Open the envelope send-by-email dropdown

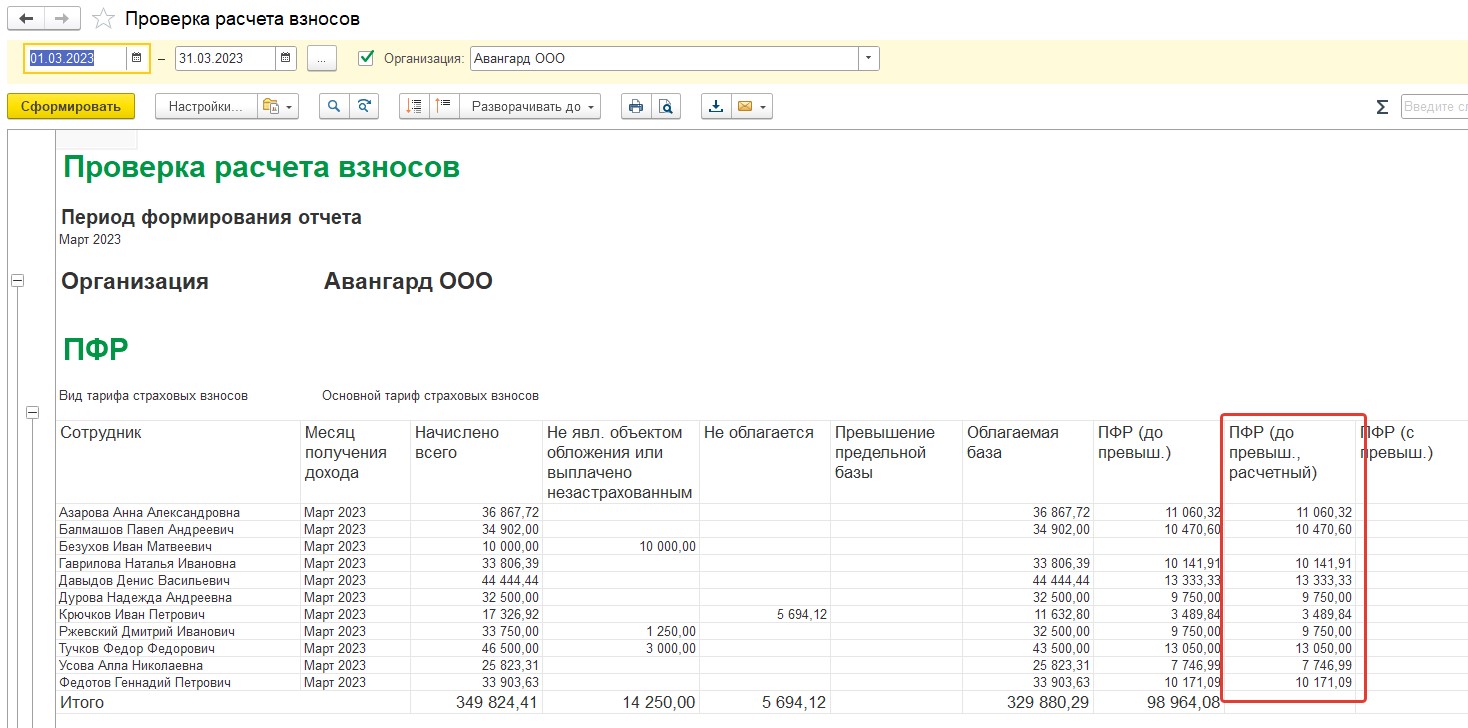tap(752, 107)
